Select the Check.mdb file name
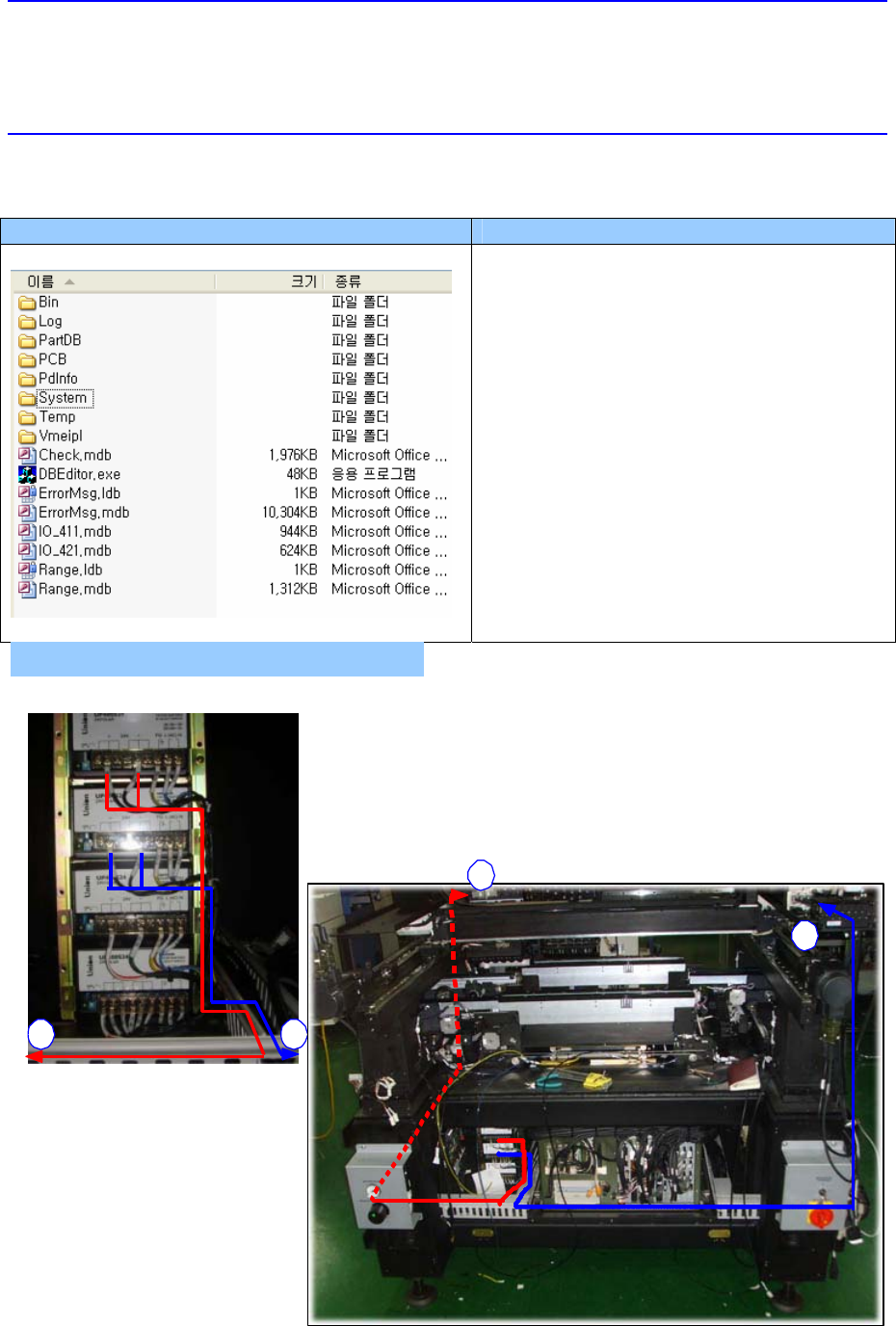The image size is (896, 1326). click(75, 455)
